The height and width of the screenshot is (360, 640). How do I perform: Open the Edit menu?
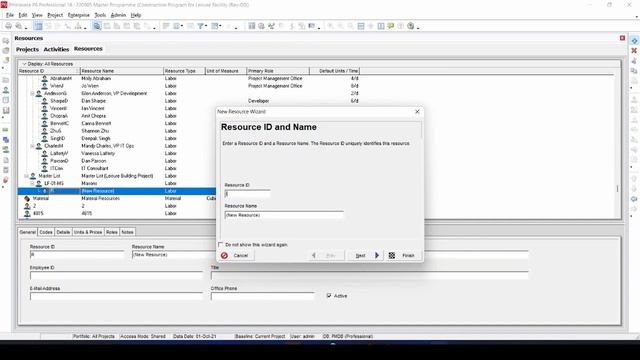point(23,15)
